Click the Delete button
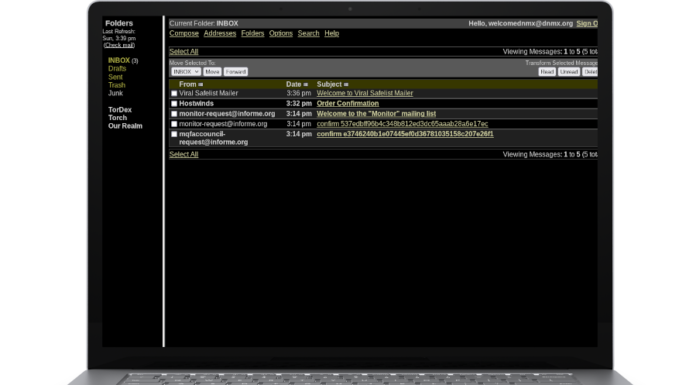The width and height of the screenshot is (696, 385). click(590, 72)
